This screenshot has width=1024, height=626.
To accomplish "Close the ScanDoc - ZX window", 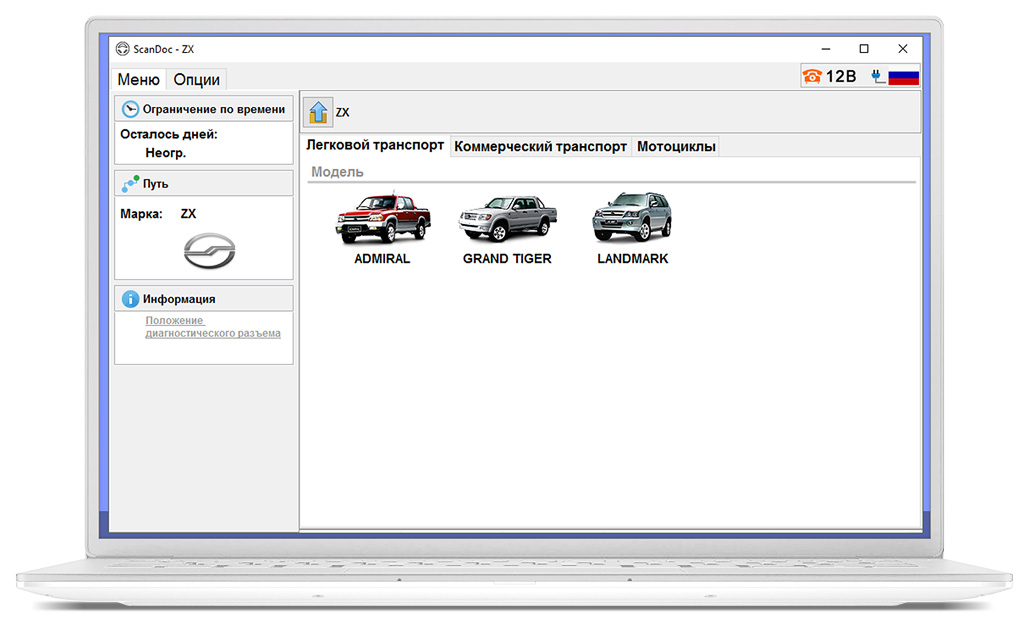I will pos(903,49).
